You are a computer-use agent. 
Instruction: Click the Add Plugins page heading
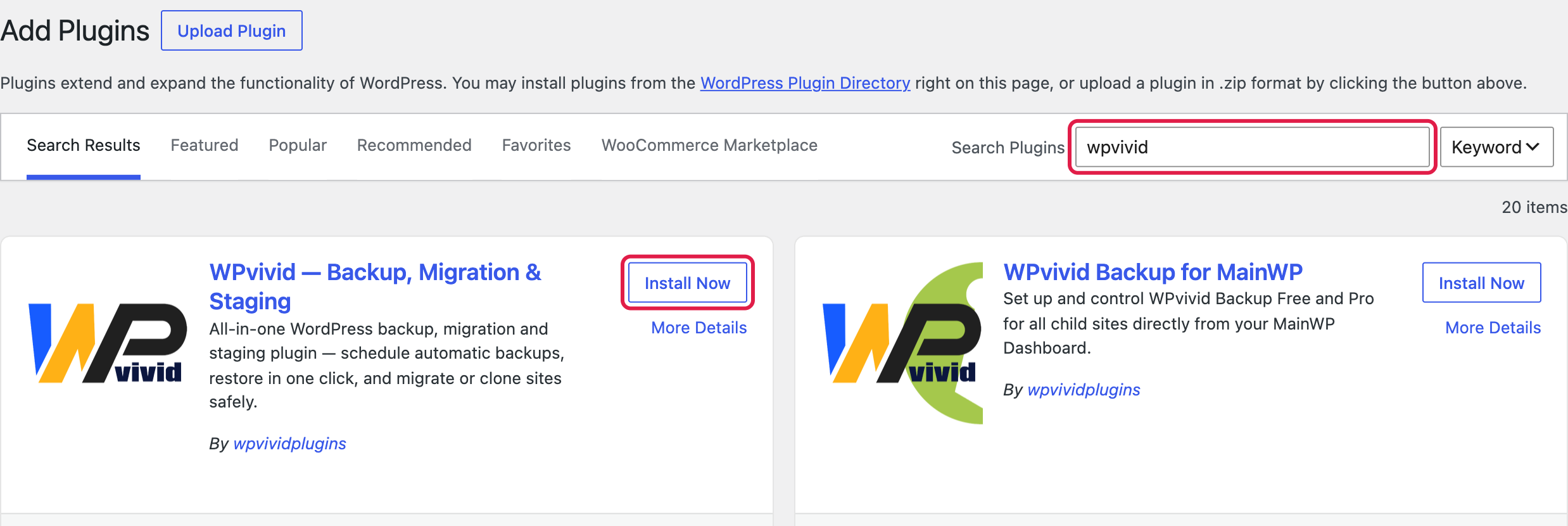point(75,30)
